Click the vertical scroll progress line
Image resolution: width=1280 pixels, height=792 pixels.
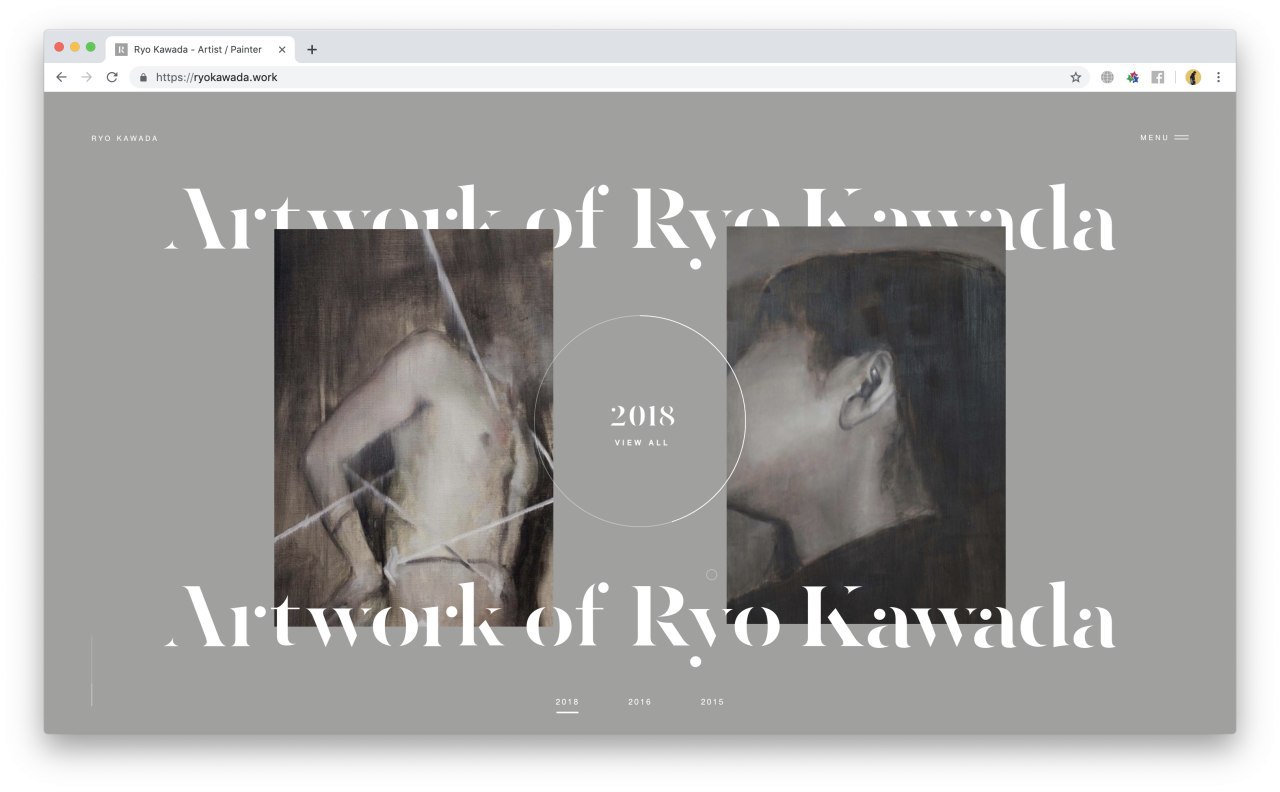coord(92,670)
